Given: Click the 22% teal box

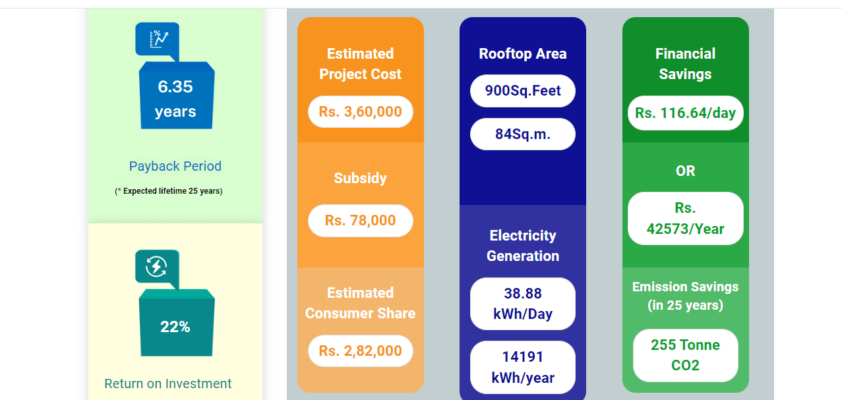Looking at the screenshot, I should point(176,326).
